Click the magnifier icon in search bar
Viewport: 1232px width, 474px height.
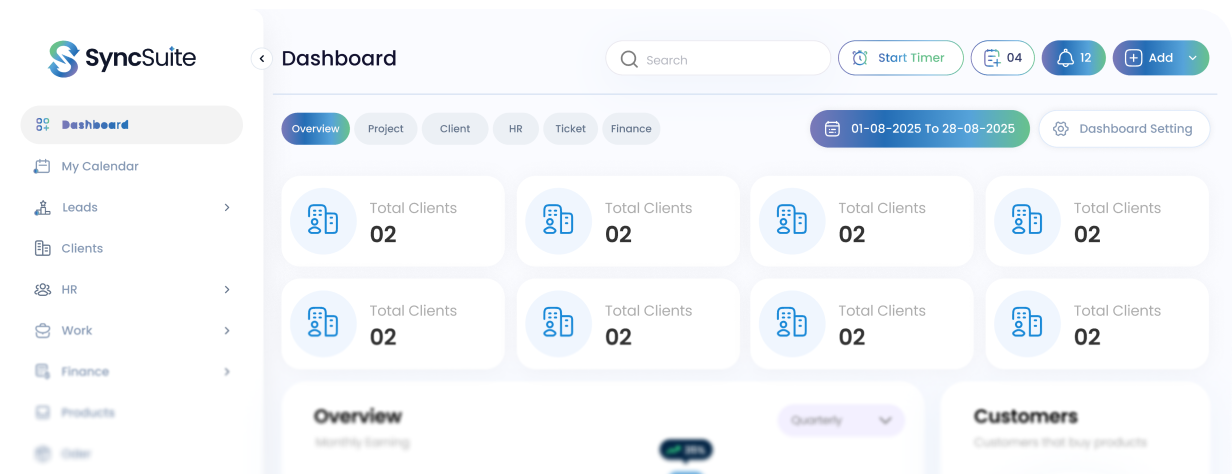coord(629,59)
